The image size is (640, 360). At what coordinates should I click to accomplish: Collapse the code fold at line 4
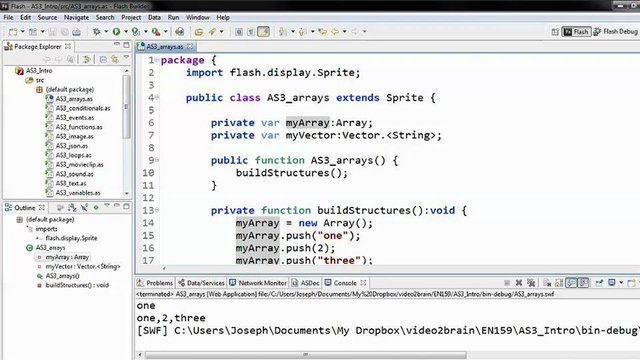click(x=157, y=97)
